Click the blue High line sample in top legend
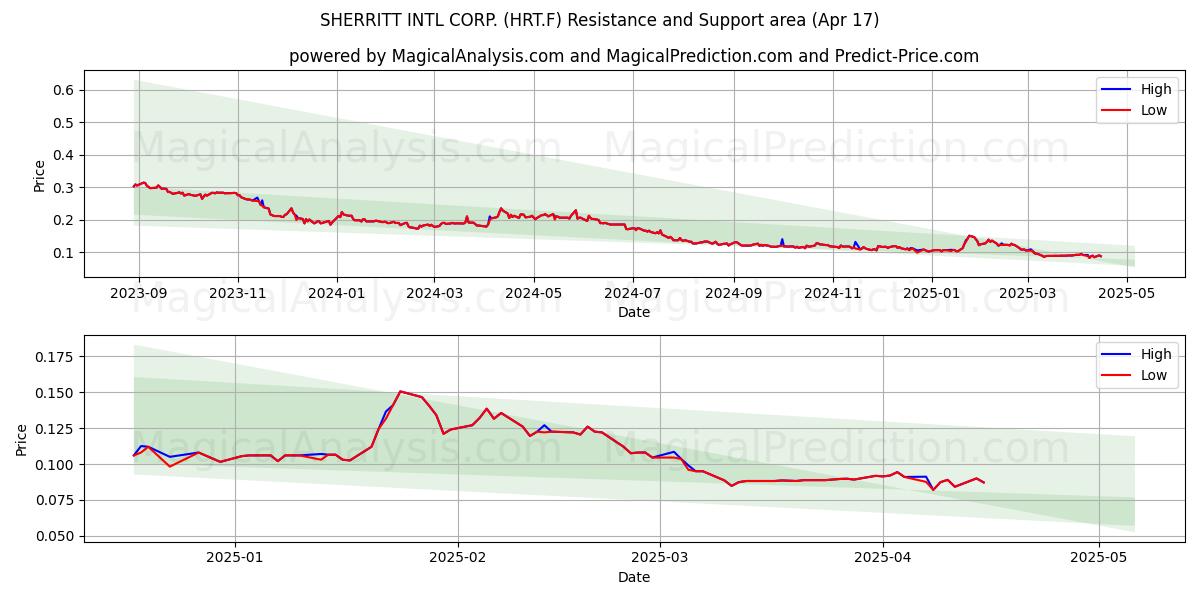This screenshot has width=1200, height=600. (x=1118, y=90)
